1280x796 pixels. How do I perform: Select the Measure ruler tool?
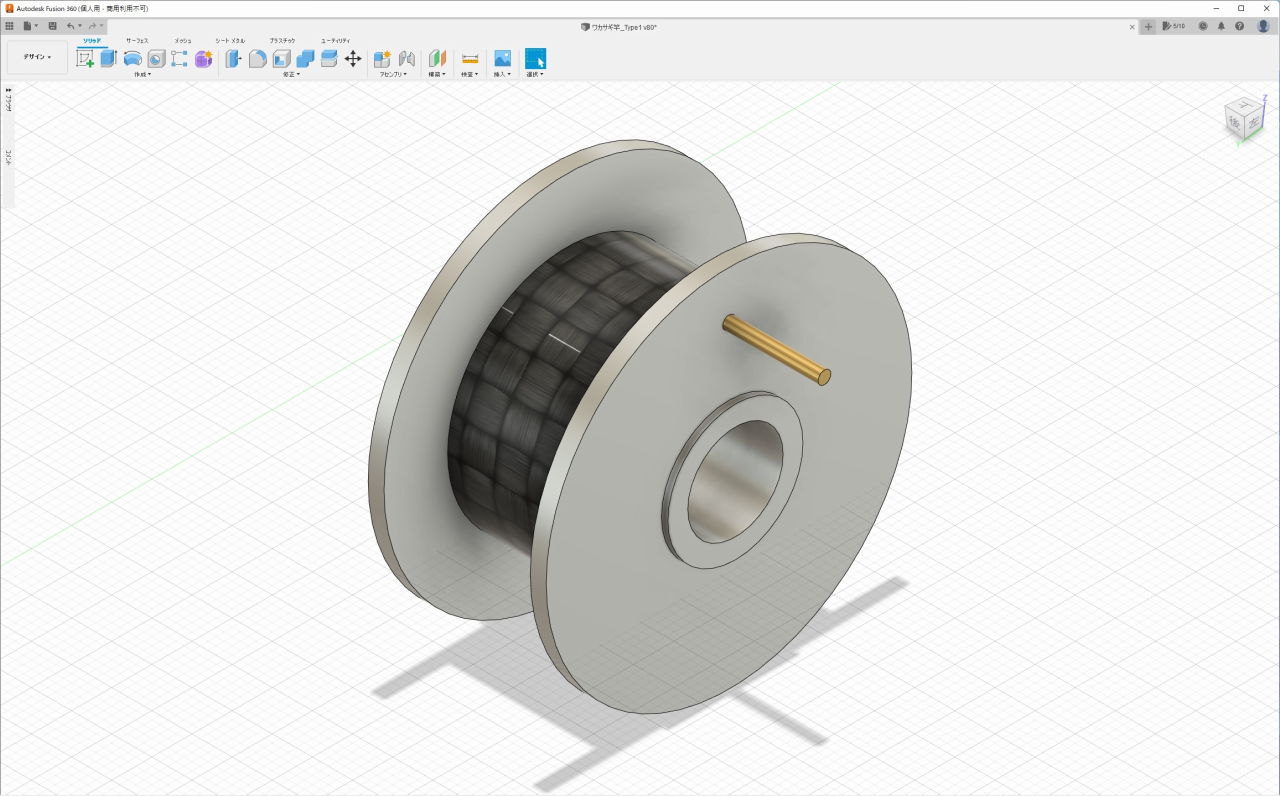[470, 59]
